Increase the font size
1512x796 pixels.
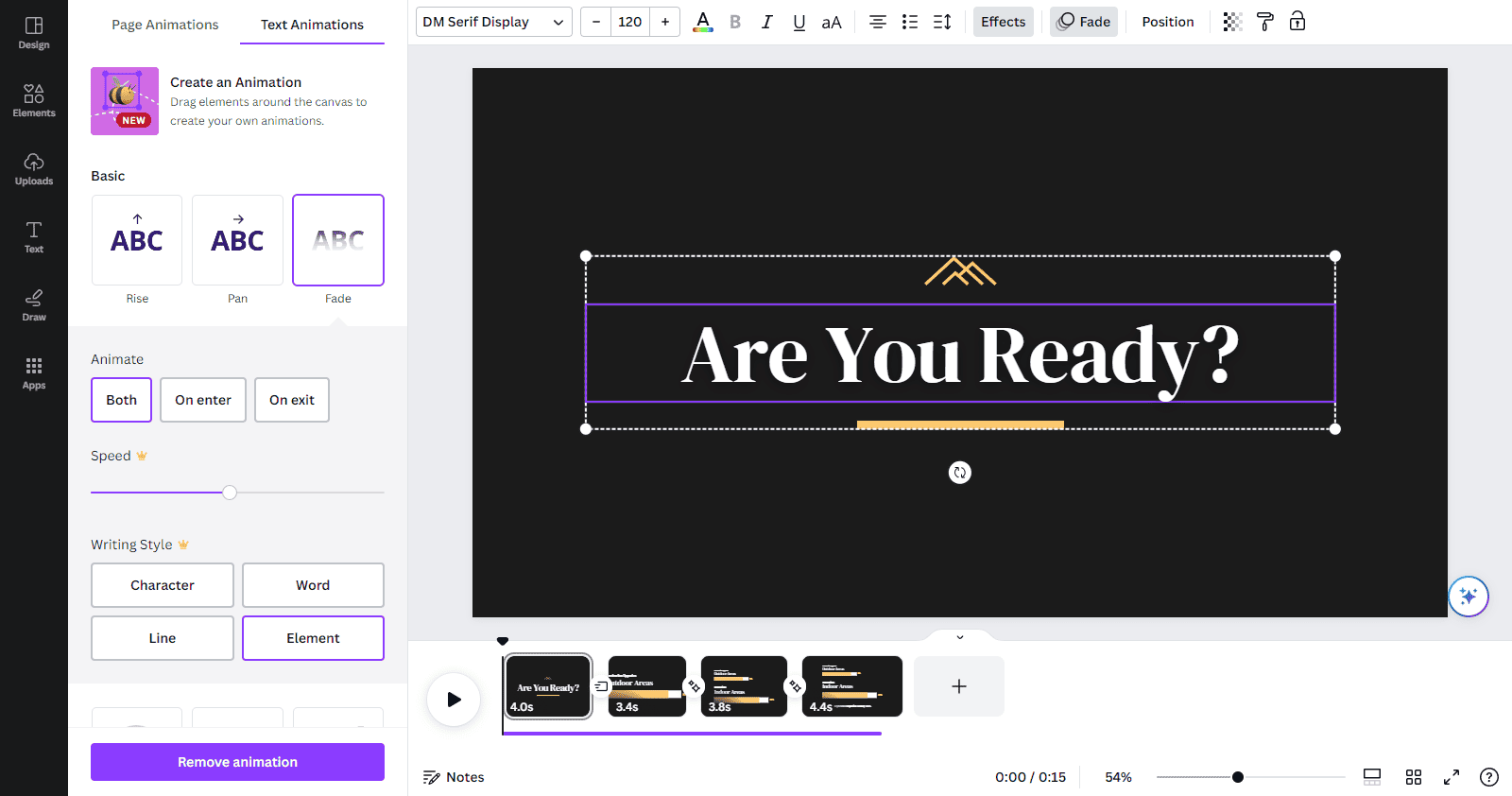[x=665, y=22]
